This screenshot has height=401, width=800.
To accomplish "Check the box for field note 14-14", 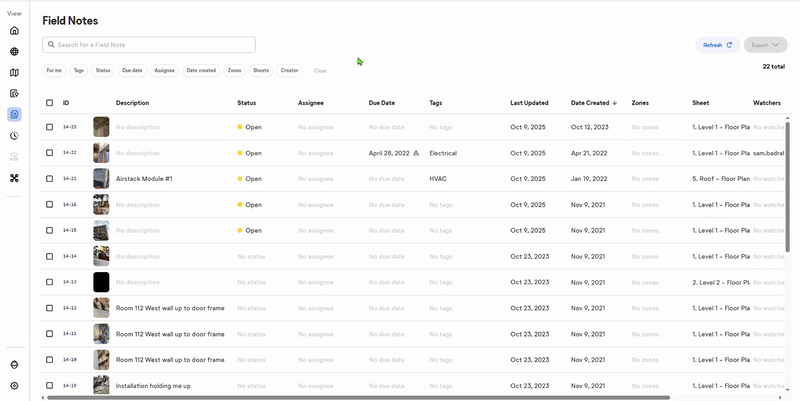I will 49,256.
